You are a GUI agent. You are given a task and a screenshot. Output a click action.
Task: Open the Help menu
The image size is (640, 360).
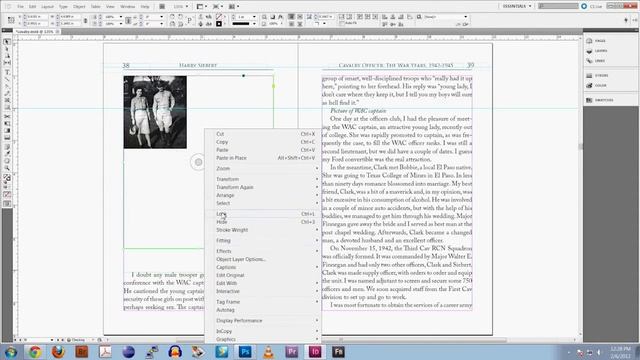click(145, 7)
